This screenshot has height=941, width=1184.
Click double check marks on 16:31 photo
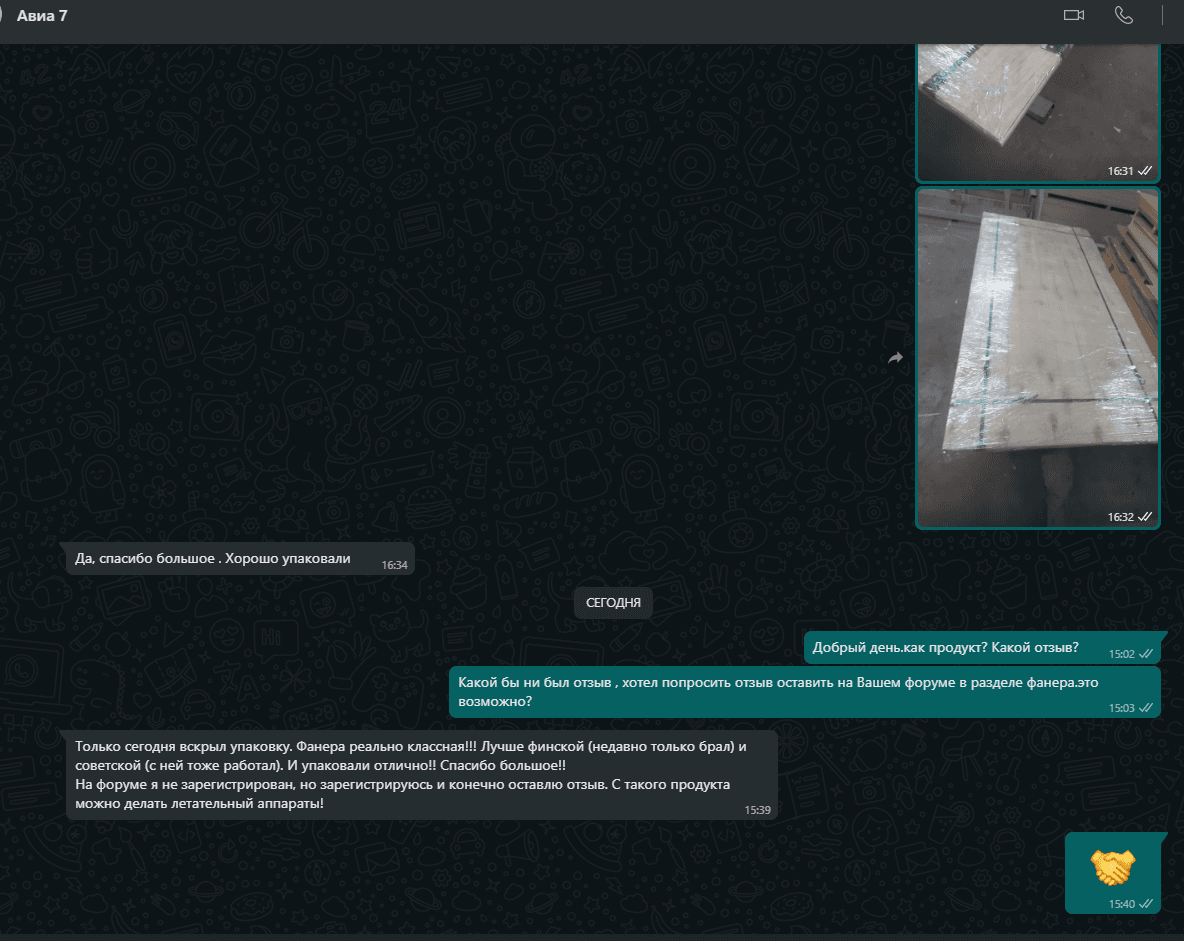pos(1146,171)
